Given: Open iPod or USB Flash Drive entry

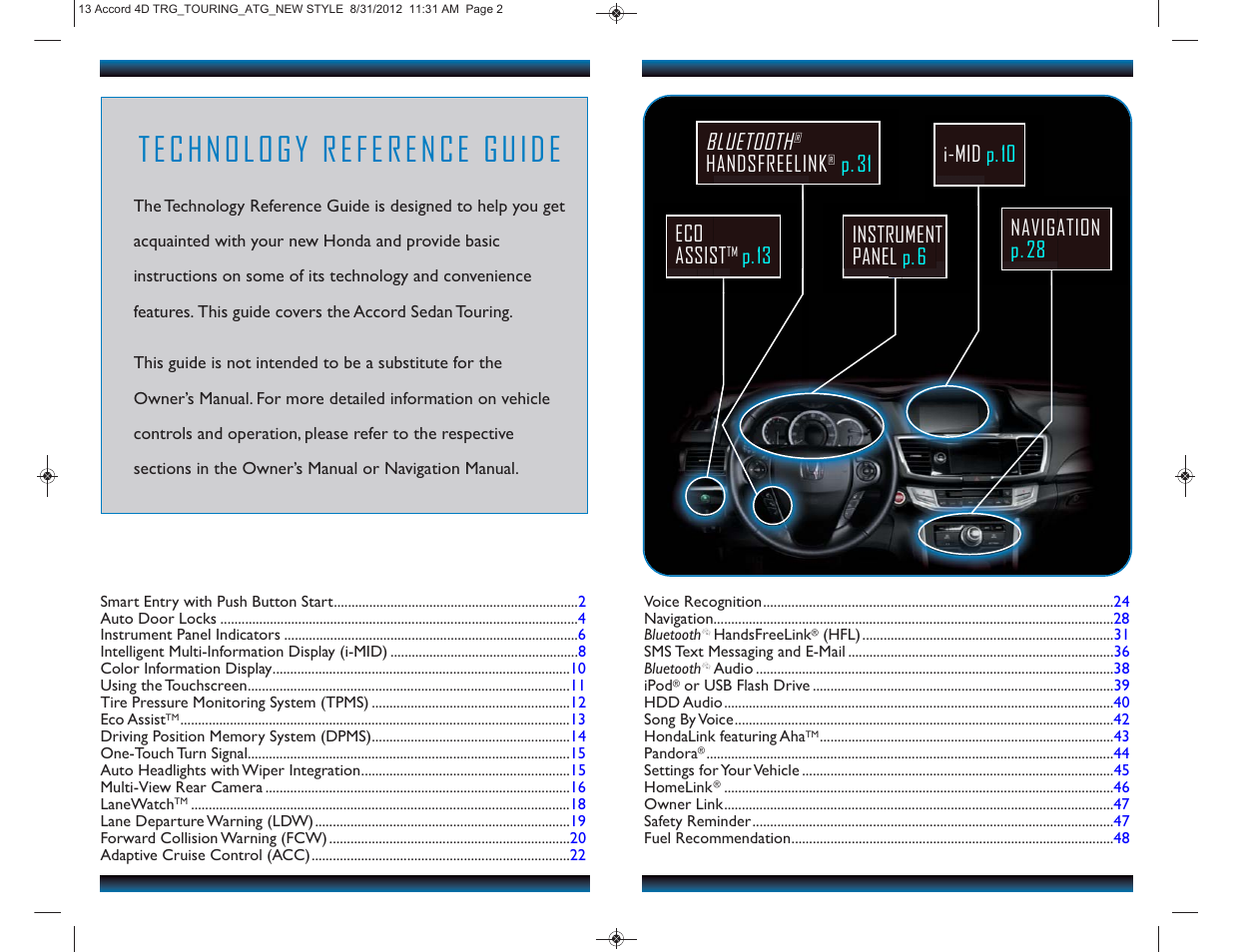Looking at the screenshot, I should (887, 686).
